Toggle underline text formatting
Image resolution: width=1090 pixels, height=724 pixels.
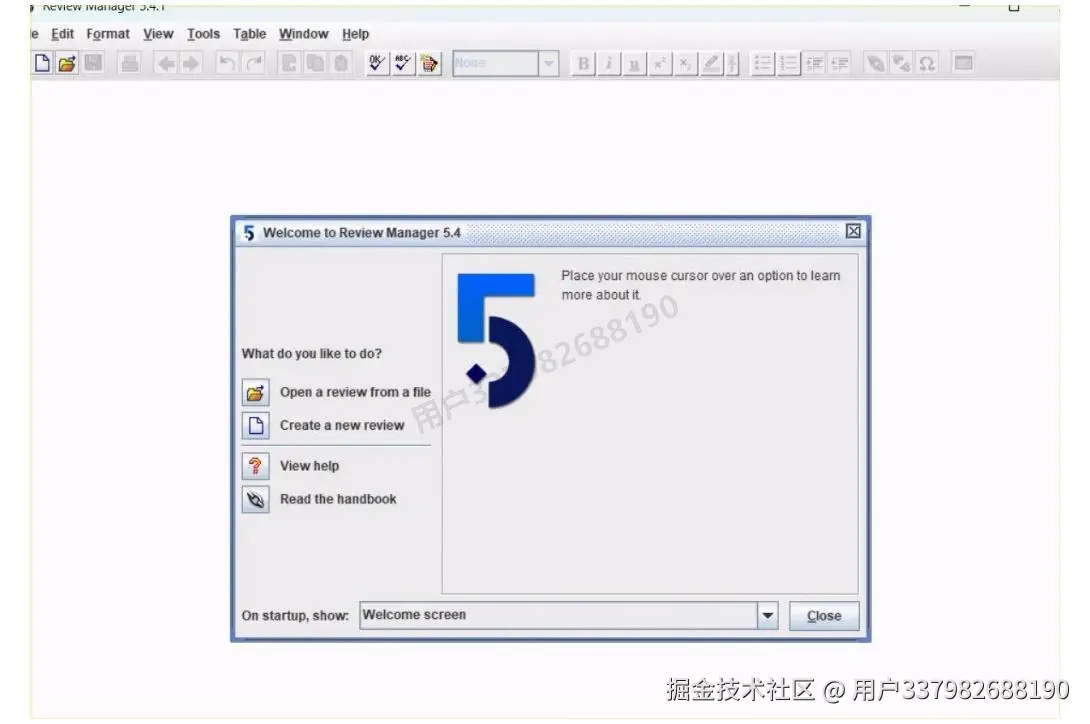(634, 63)
